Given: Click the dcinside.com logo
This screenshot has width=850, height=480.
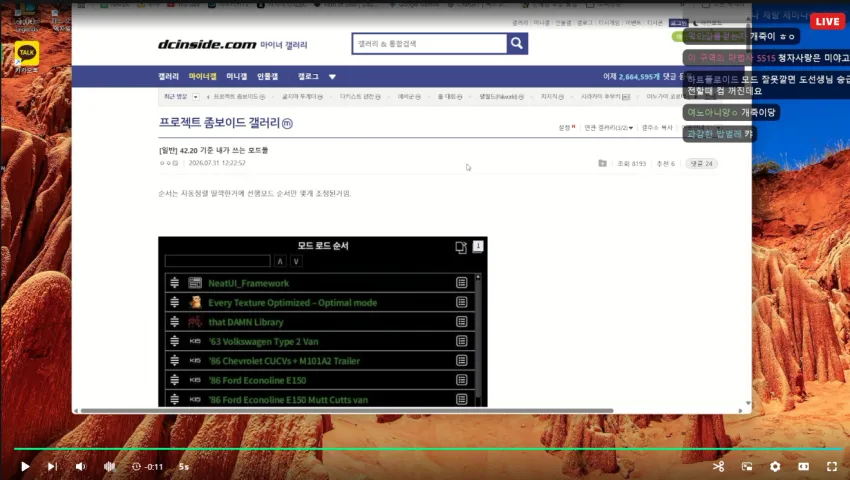Looking at the screenshot, I should click(x=207, y=44).
